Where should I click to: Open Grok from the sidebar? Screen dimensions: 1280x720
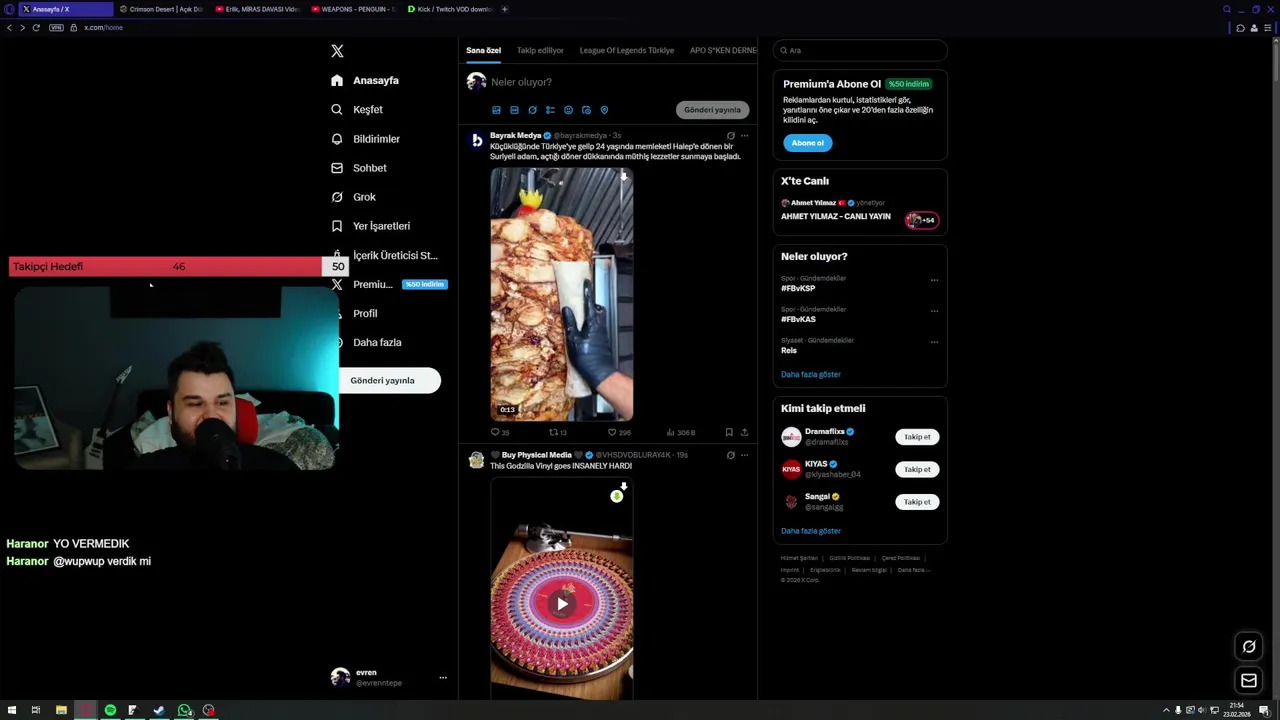(x=354, y=197)
